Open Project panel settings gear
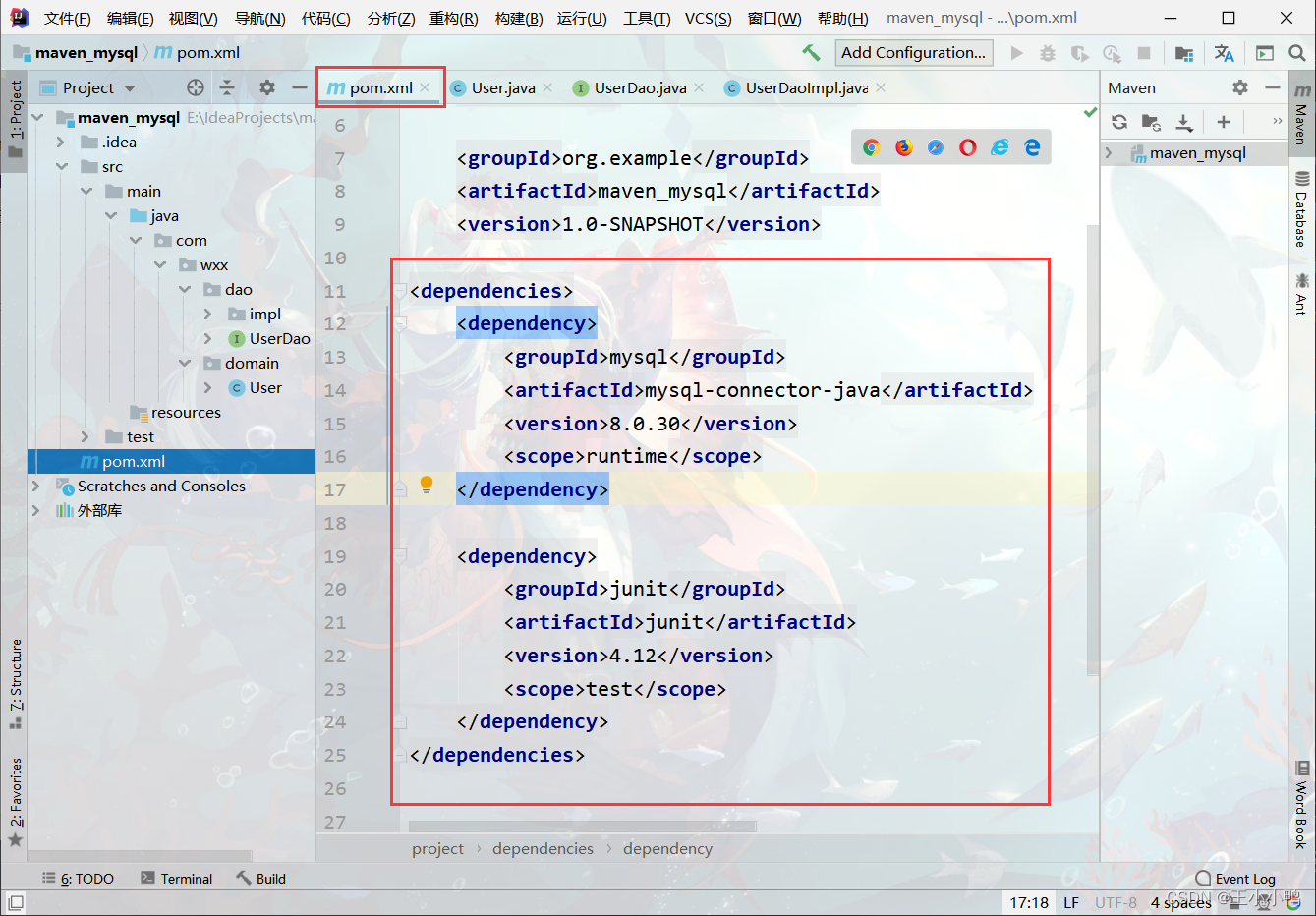Image resolution: width=1316 pixels, height=916 pixels. pos(267,87)
